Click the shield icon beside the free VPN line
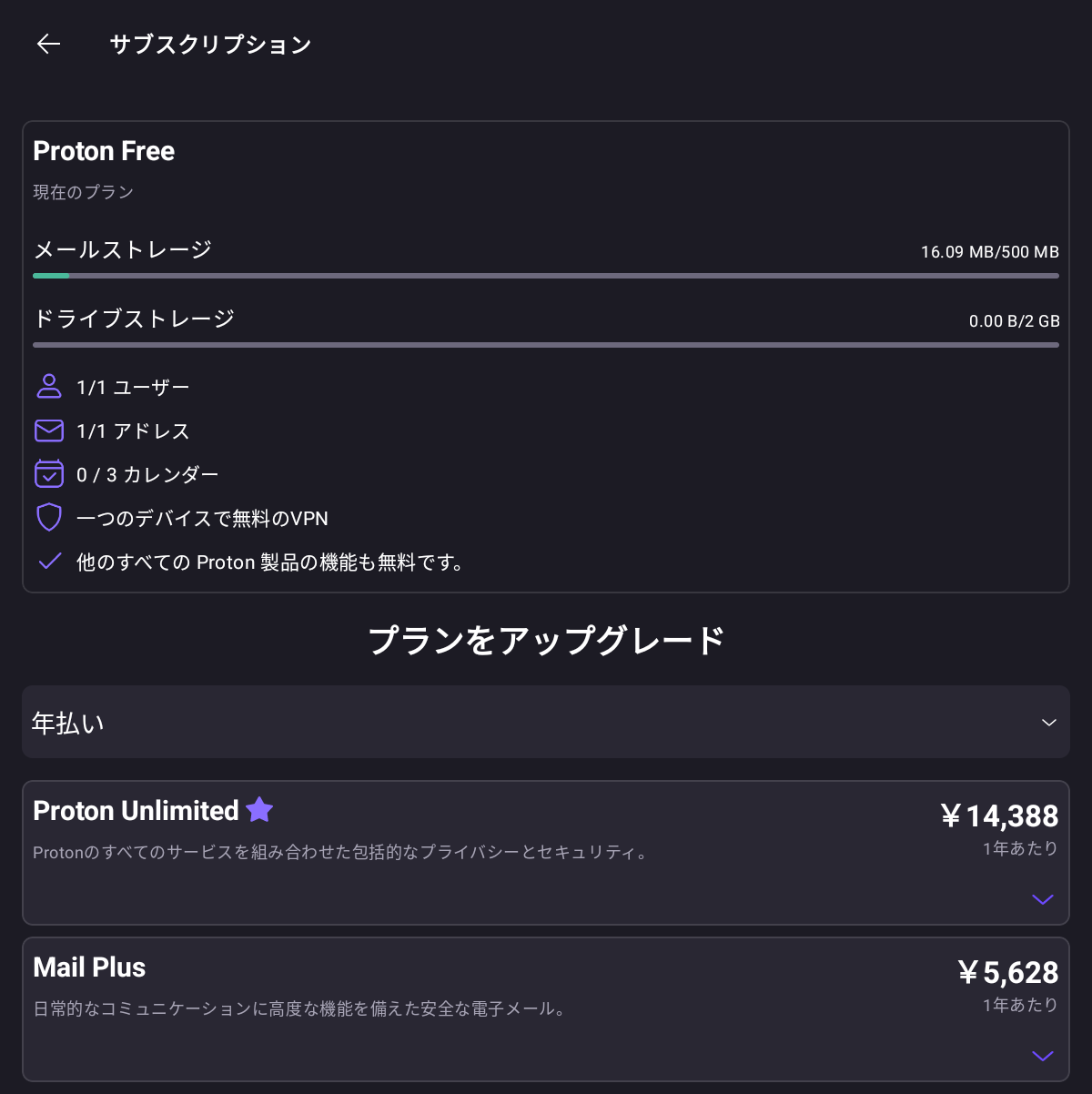The width and height of the screenshot is (1092, 1094). 49,518
